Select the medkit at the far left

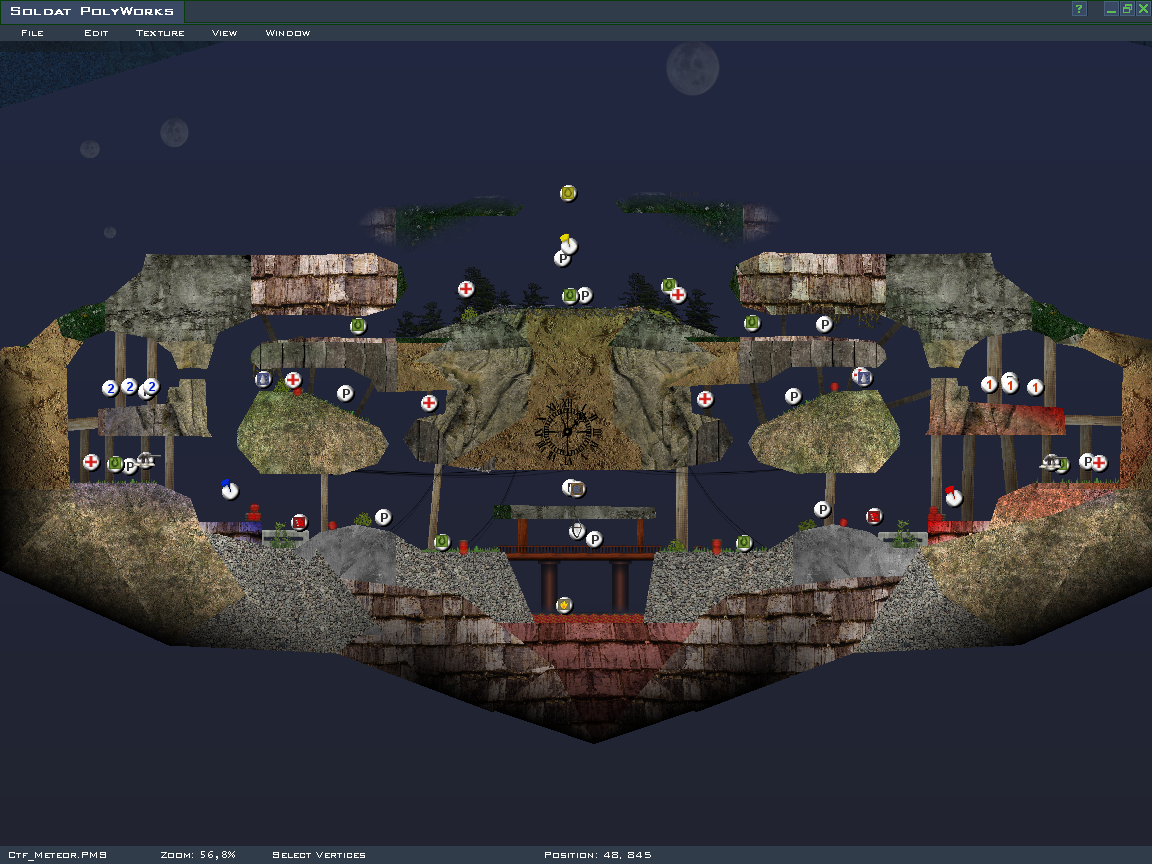pos(91,462)
